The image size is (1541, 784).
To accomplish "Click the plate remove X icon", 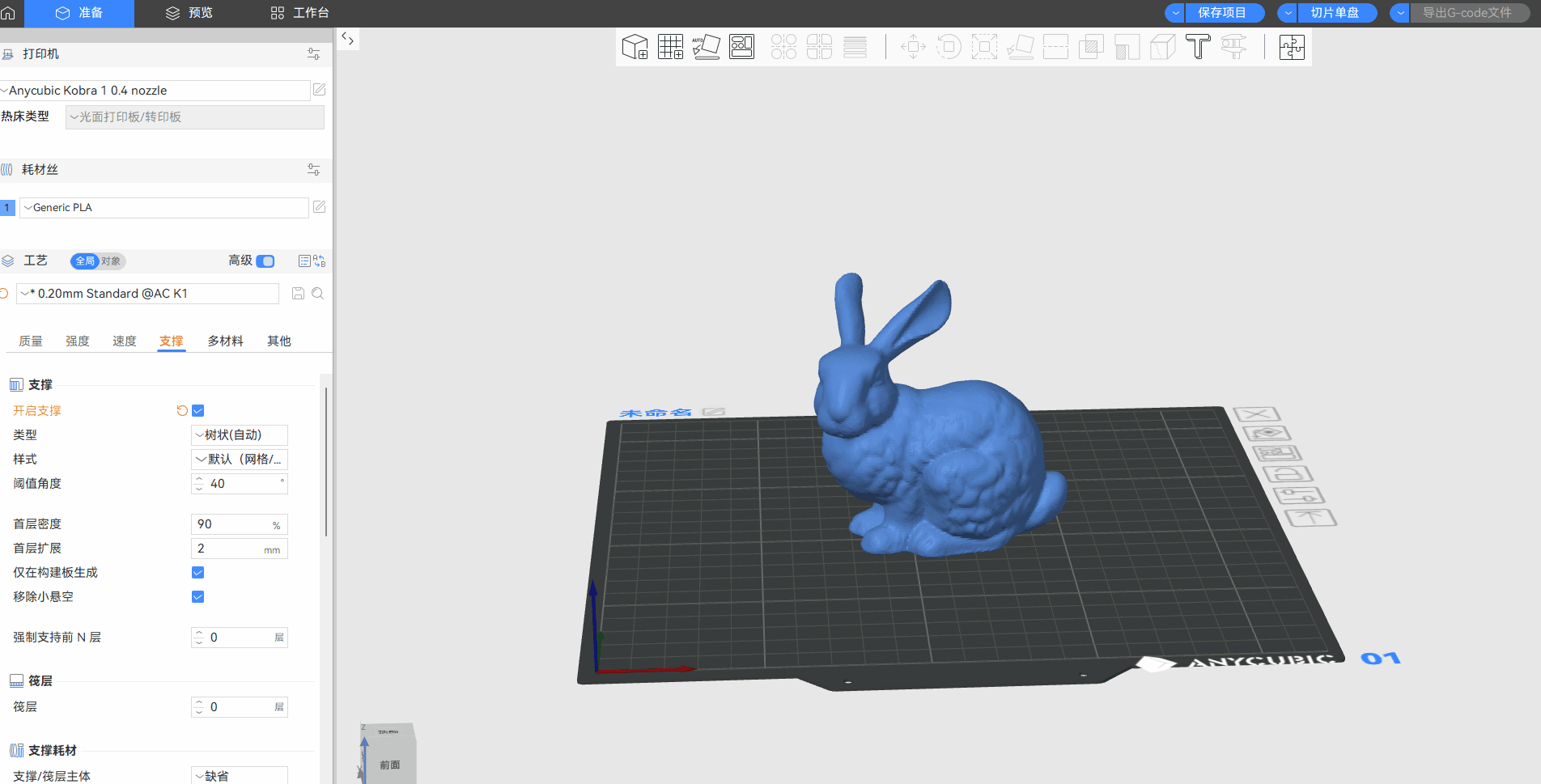I will (1256, 414).
